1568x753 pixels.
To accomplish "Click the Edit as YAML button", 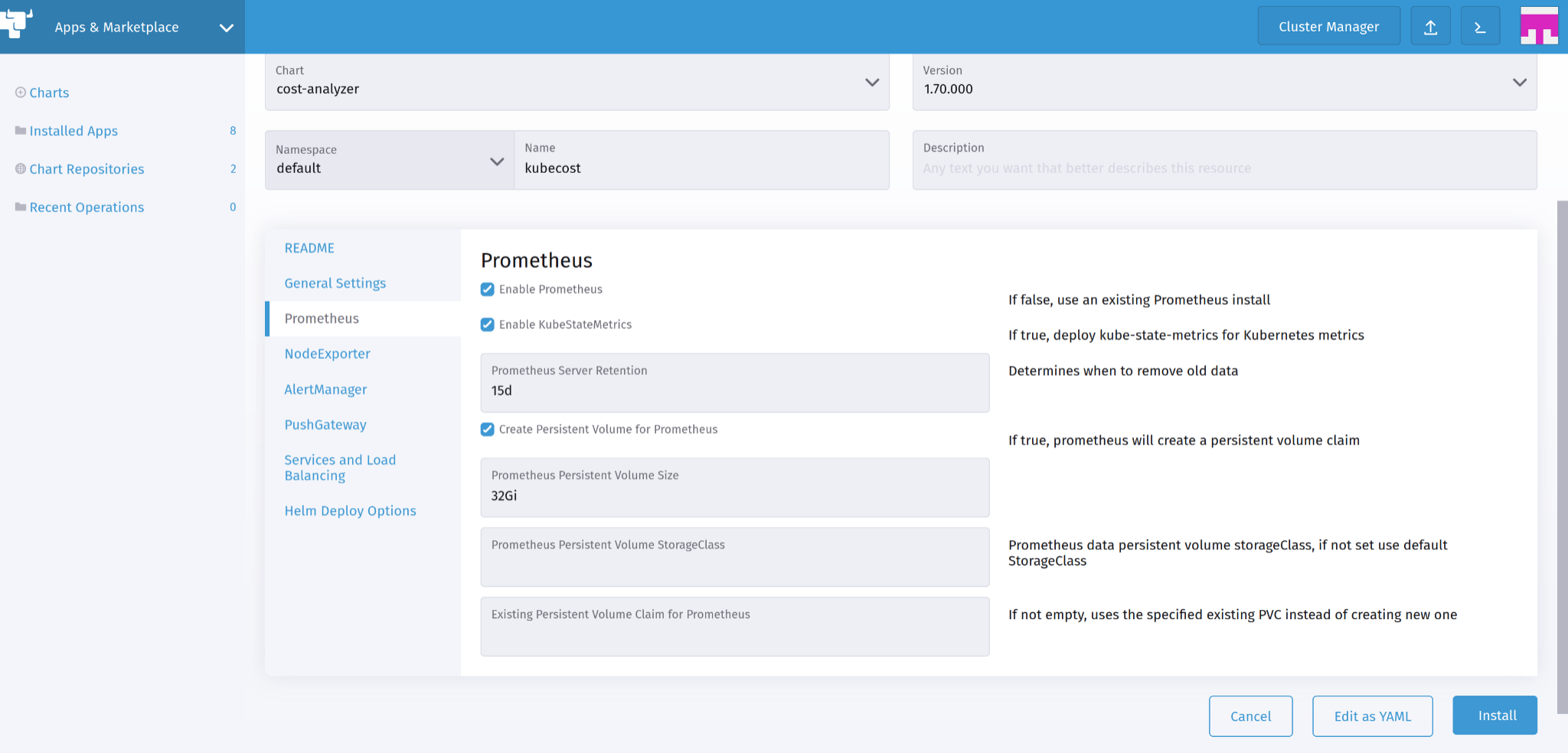I will (1372, 716).
